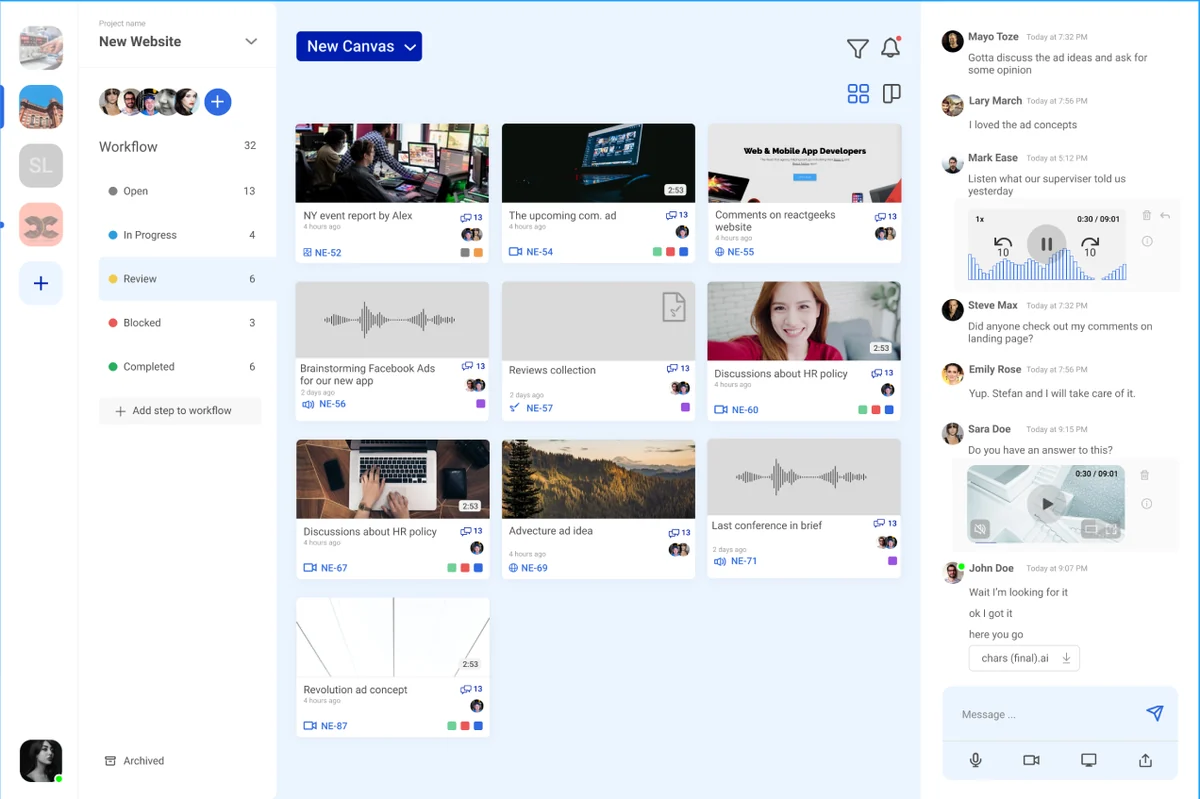Open the NE-71 ticket link

pos(744,561)
